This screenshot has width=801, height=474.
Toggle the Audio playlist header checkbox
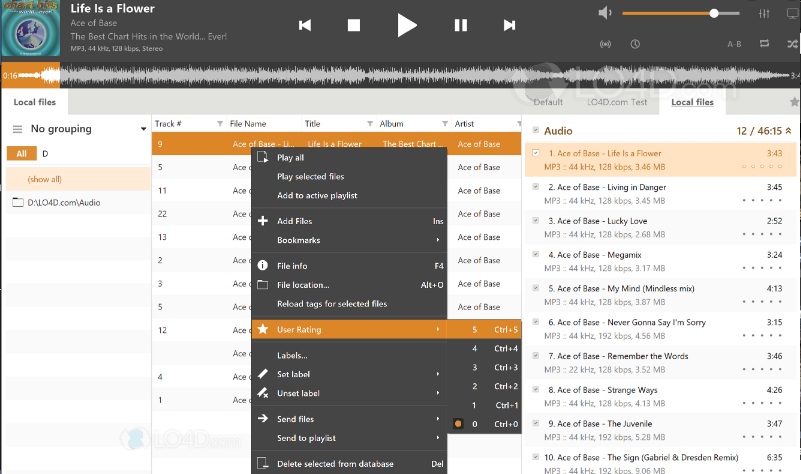536,130
